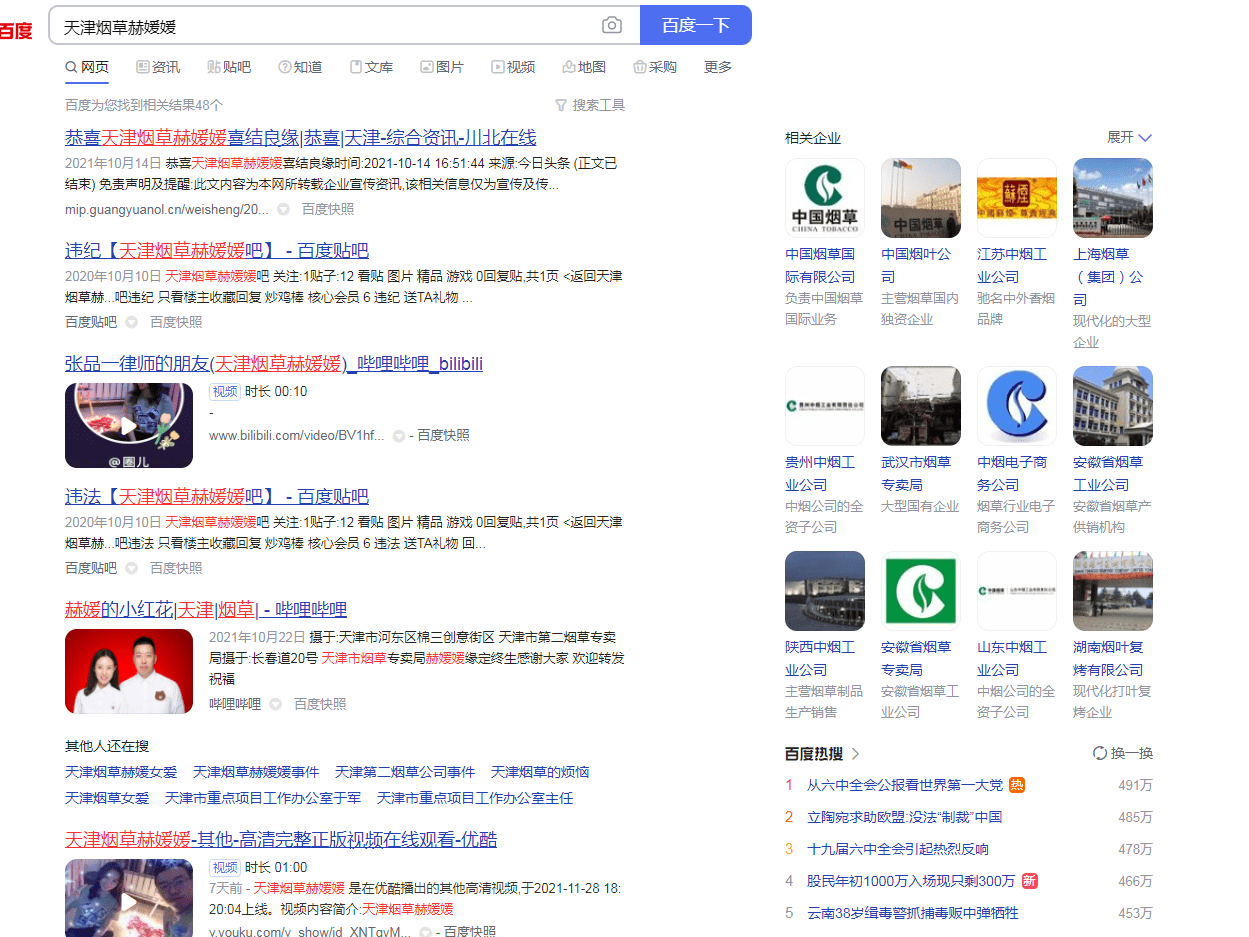Open the 赫媛的小红花 bilibili result title
The image size is (1249, 937).
(206, 610)
